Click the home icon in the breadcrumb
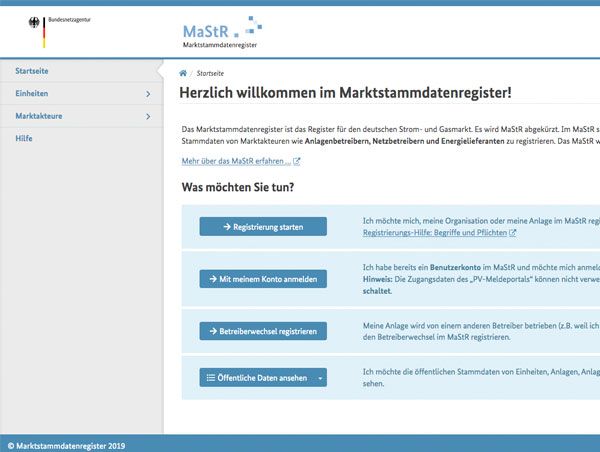This screenshot has height=452, width=600. point(183,73)
